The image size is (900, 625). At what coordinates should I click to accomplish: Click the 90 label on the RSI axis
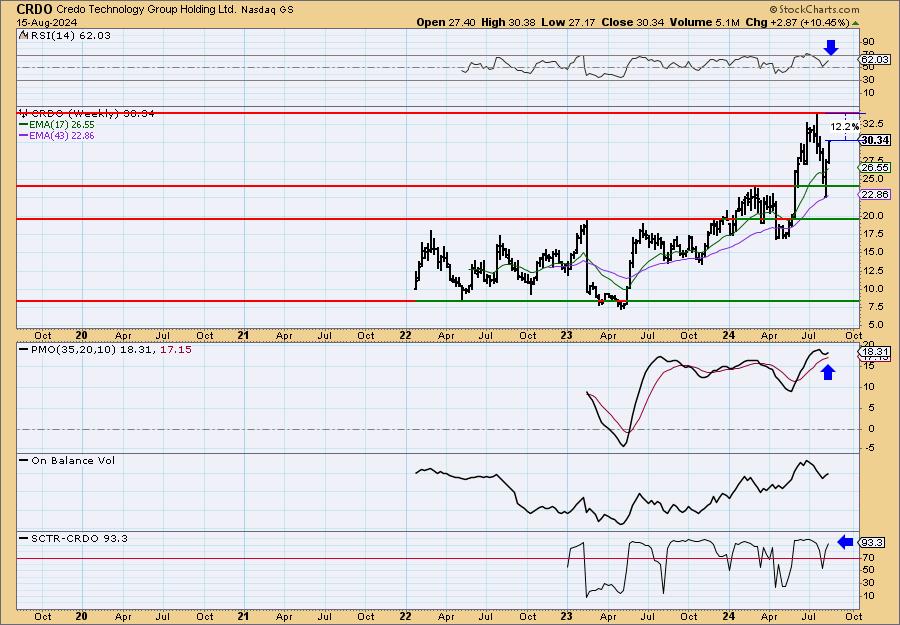click(x=868, y=42)
